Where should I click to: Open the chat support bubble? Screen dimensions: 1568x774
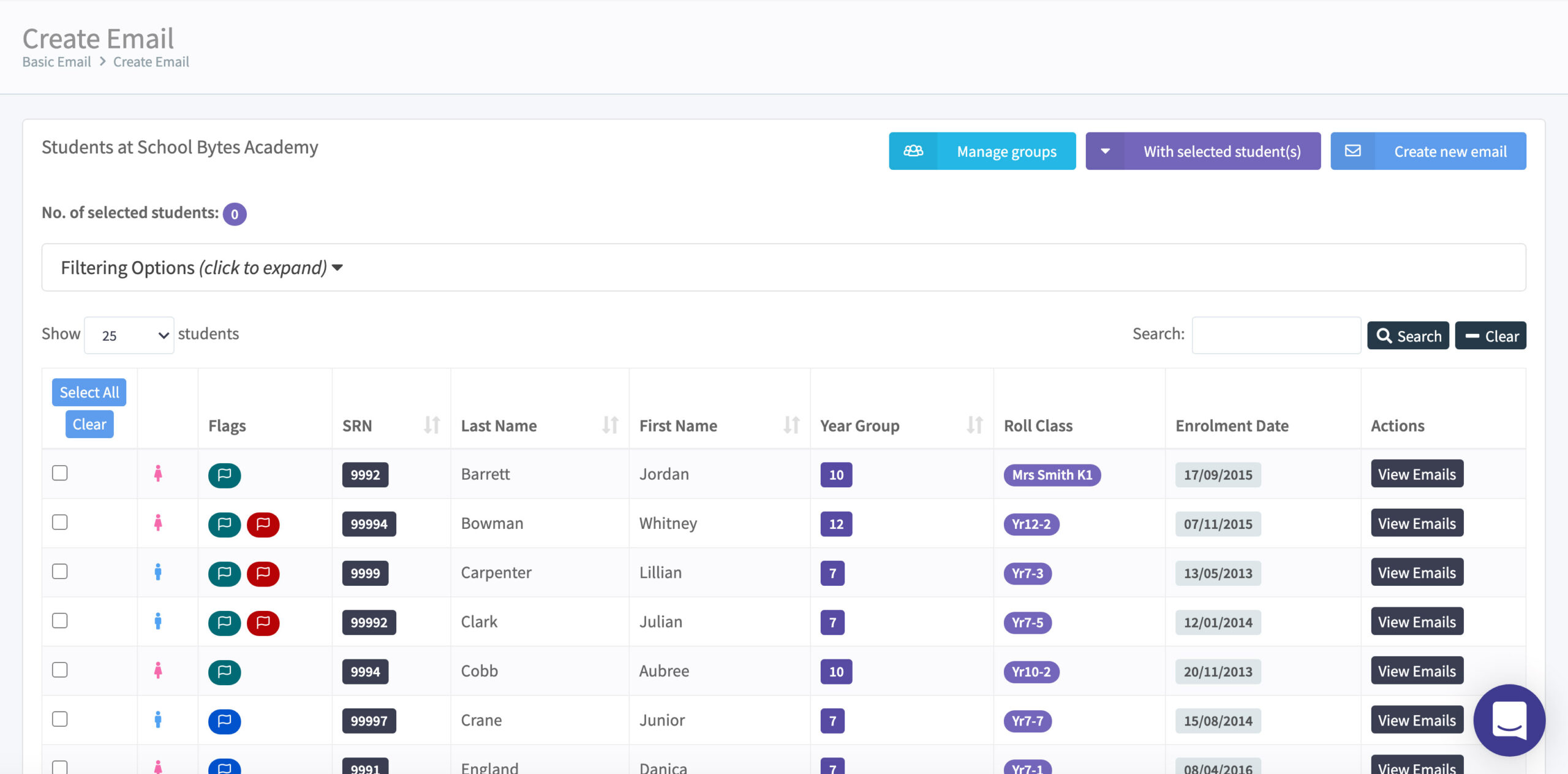1509,721
